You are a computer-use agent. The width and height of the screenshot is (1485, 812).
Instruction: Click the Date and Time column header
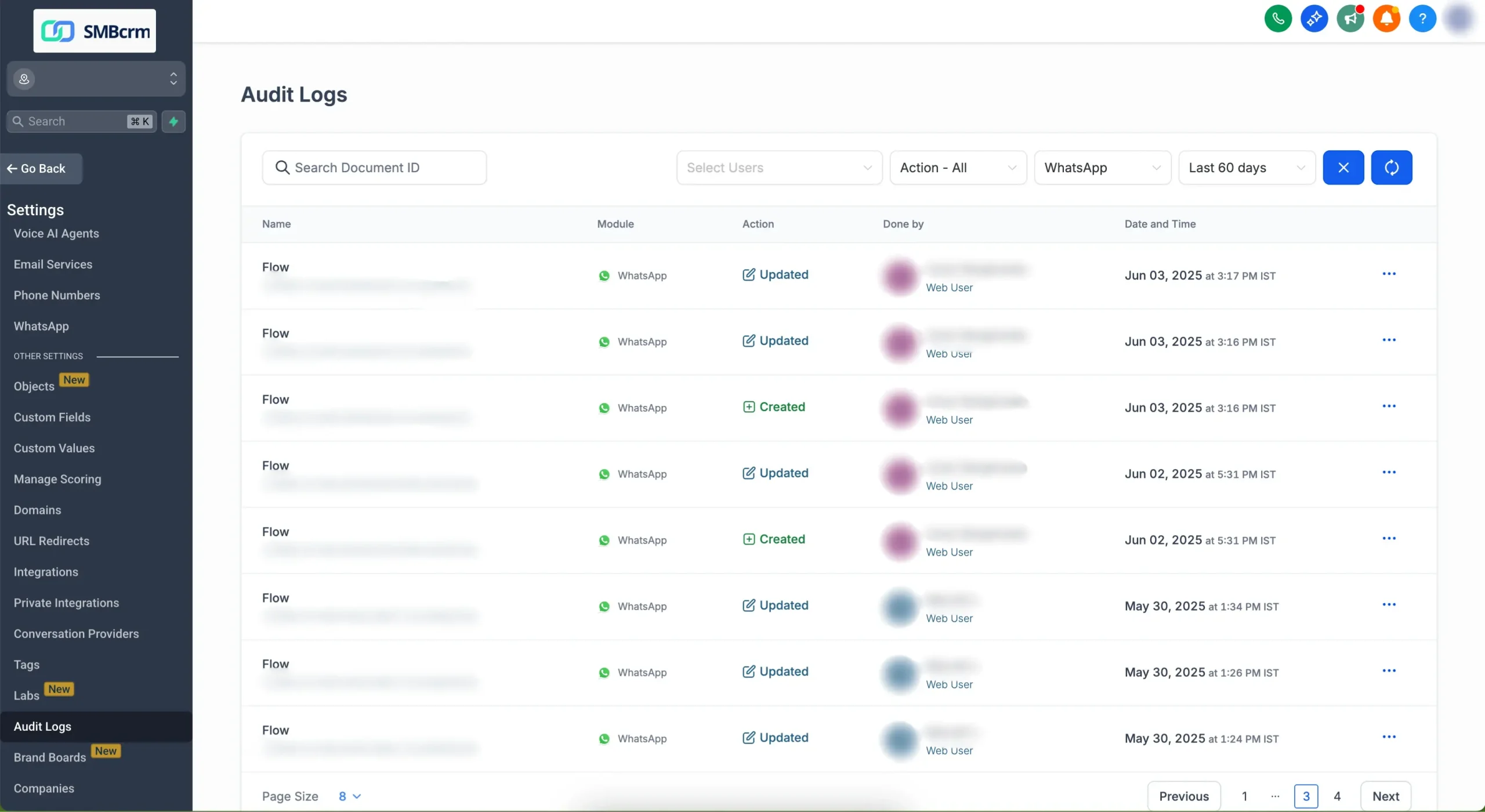pos(1160,224)
